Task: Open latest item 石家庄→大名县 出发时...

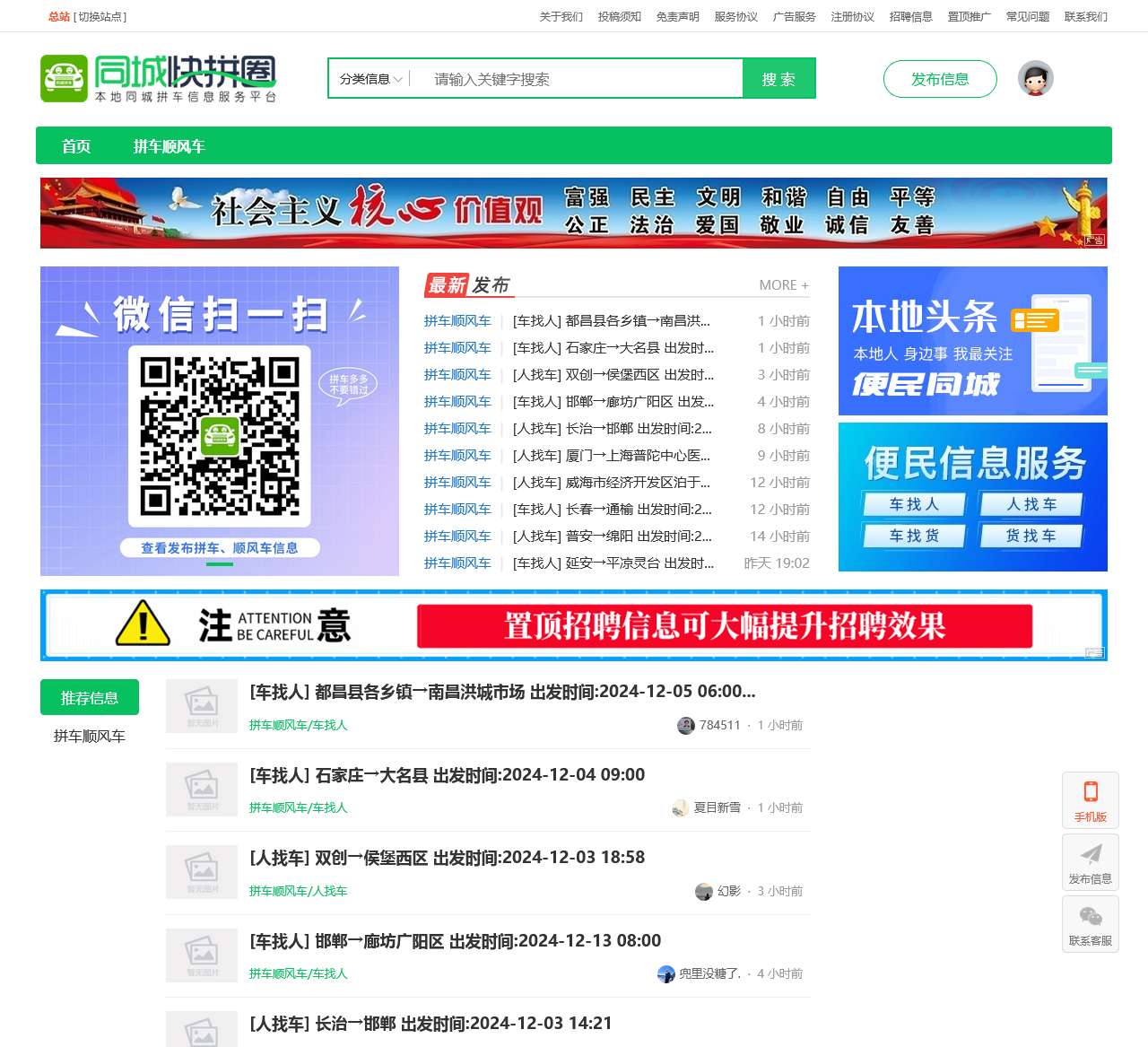Action: [x=613, y=348]
